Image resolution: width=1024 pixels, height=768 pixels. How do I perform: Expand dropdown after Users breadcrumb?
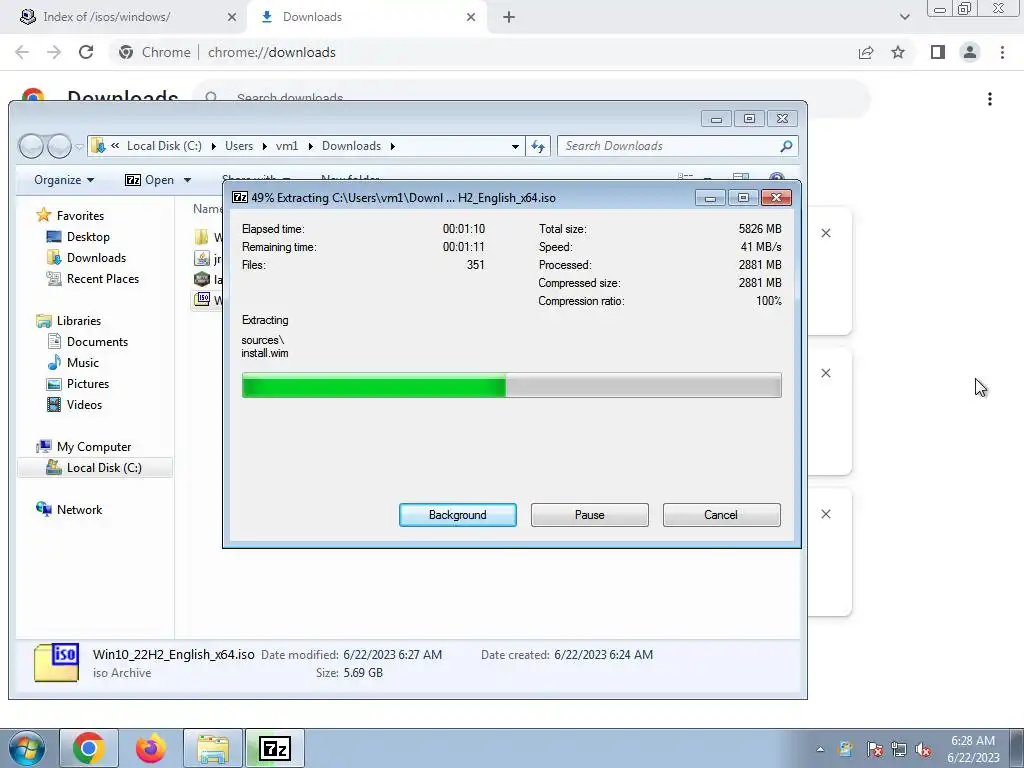pyautogui.click(x=264, y=146)
